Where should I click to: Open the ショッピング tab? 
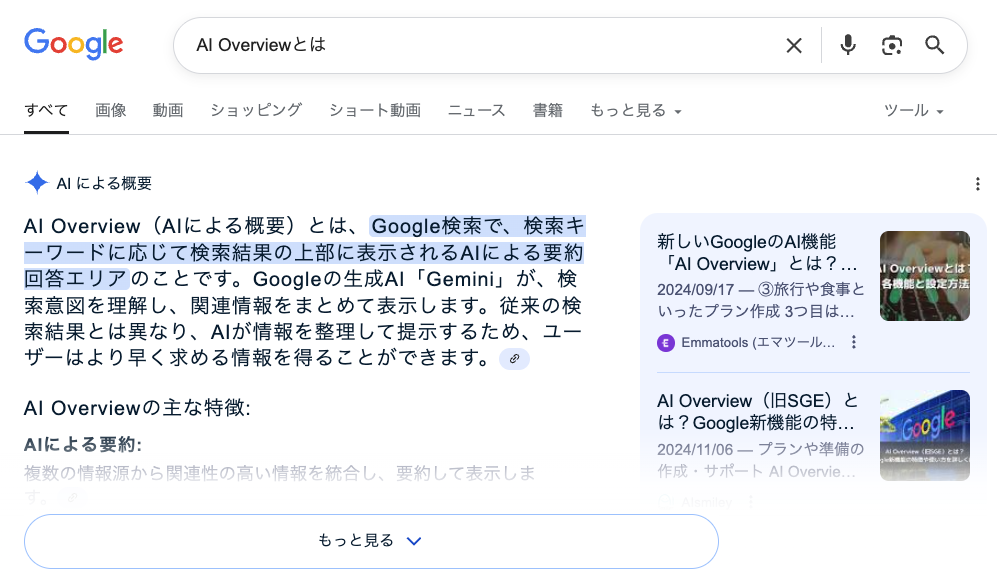[256, 111]
